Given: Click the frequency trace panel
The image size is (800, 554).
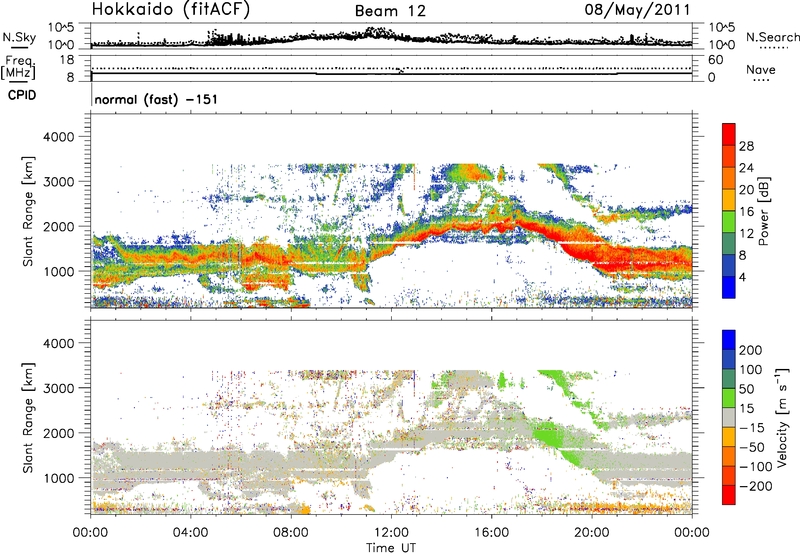Looking at the screenshot, I should (x=391, y=68).
